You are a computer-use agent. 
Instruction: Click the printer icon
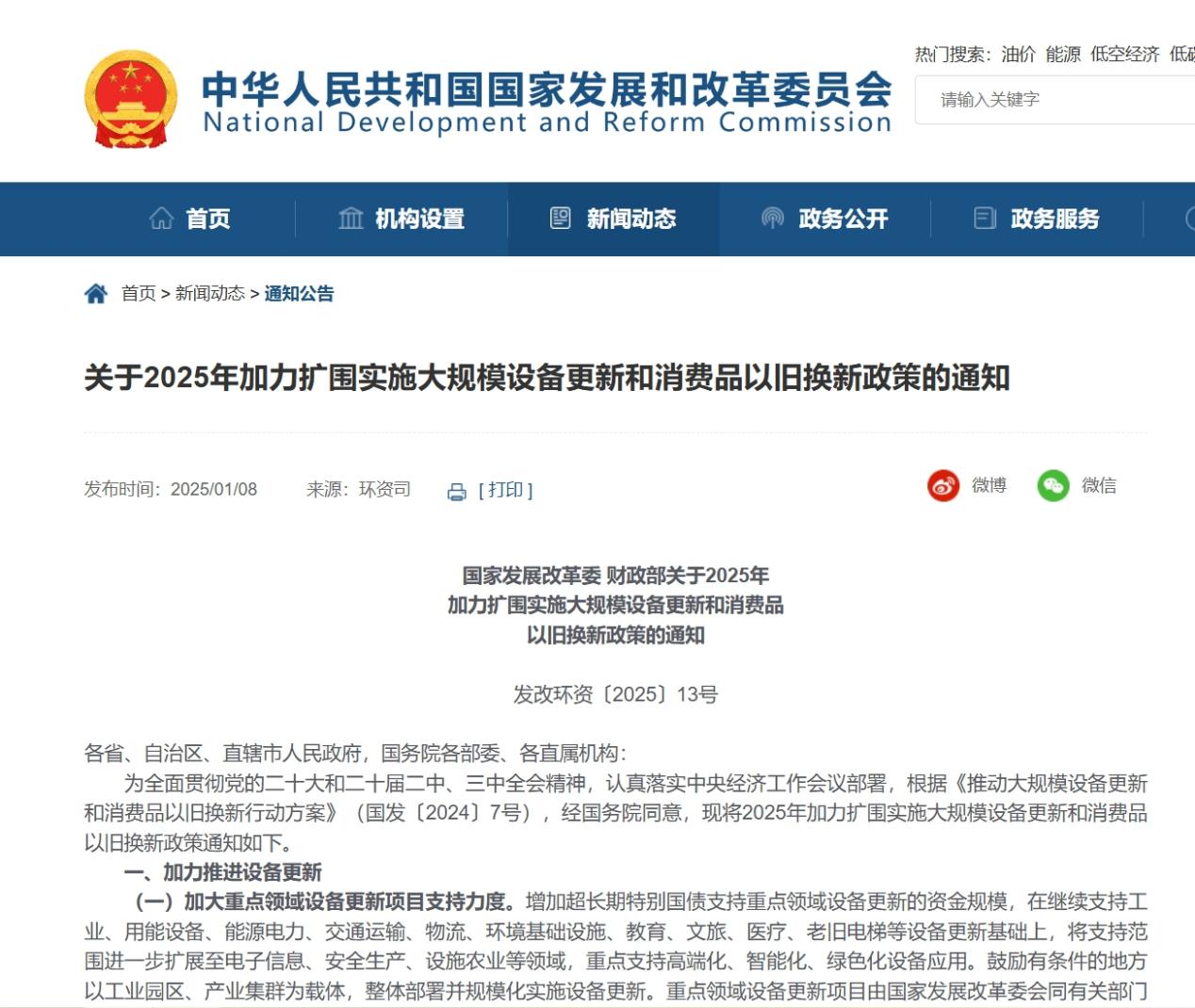coord(457,492)
